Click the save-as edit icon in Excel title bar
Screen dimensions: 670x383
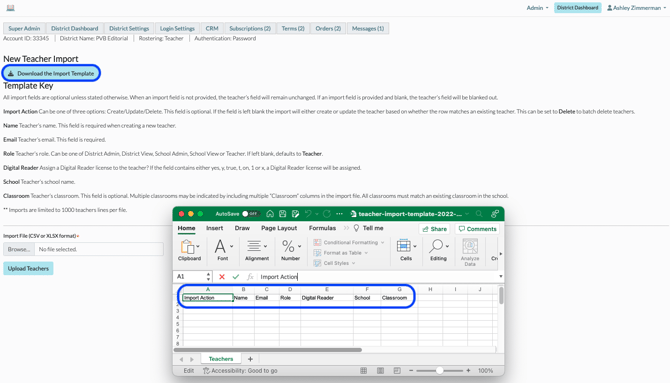295,214
